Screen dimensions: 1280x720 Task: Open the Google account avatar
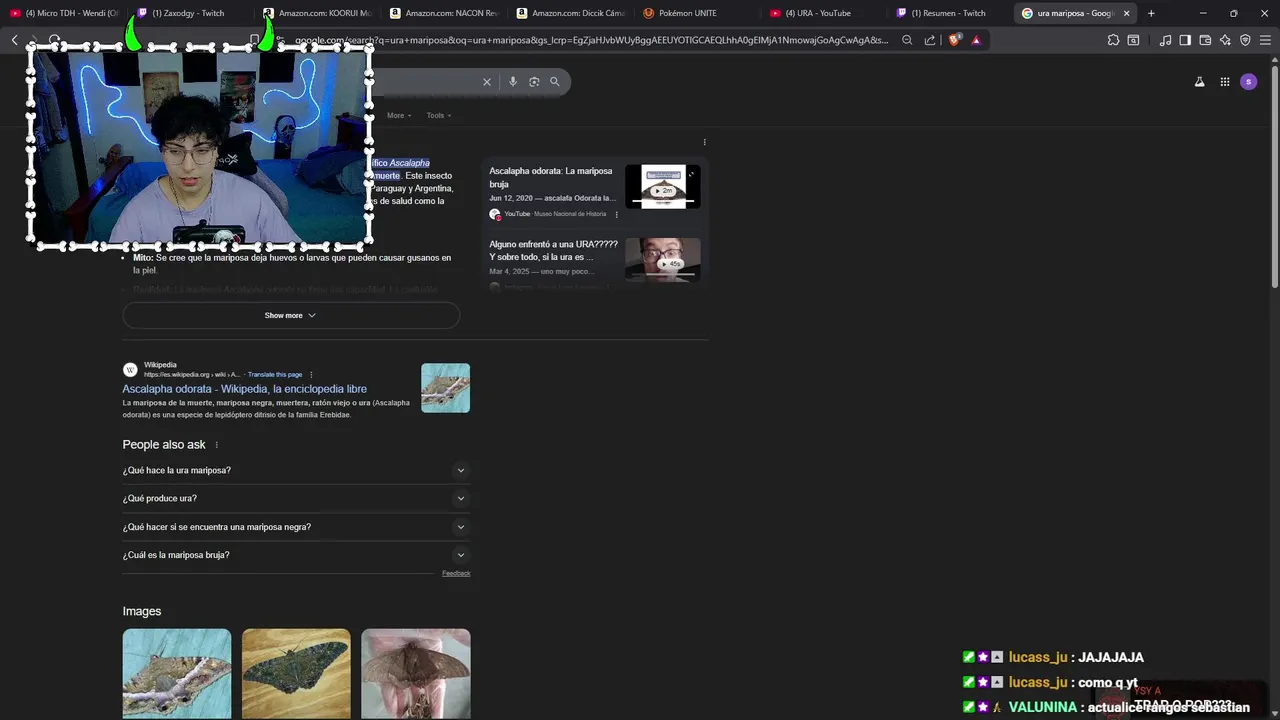[1248, 82]
